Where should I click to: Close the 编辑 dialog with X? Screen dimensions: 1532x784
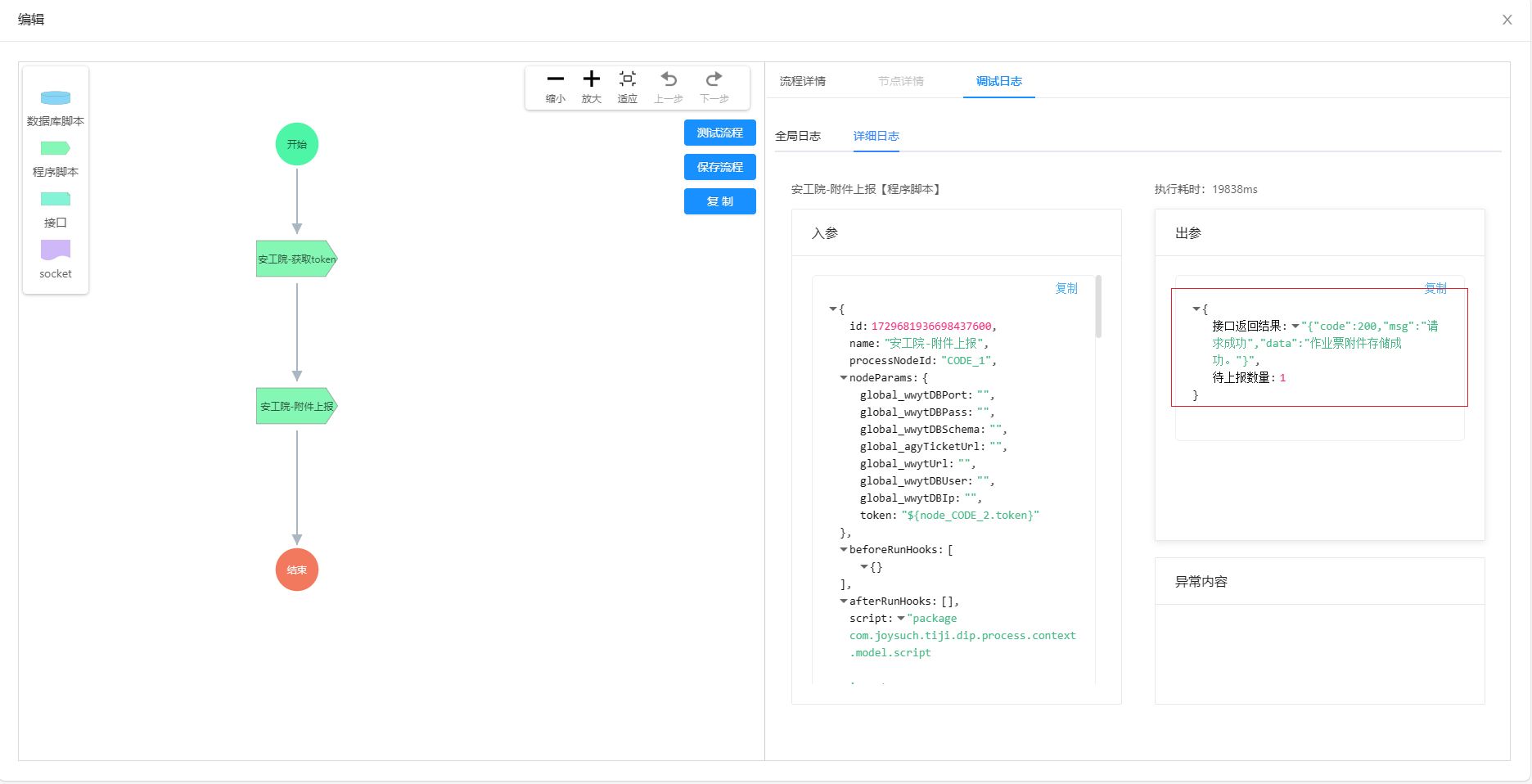(1507, 20)
